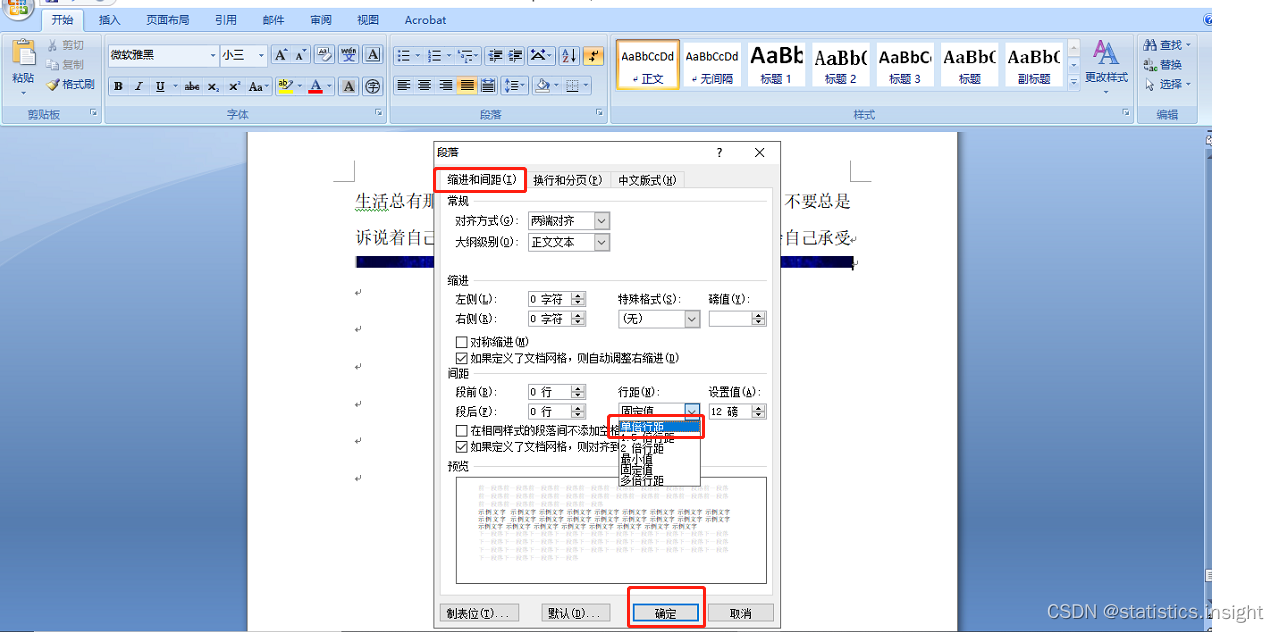Open the 插入 ribbon tab
1279x632 pixels.
coord(108,19)
